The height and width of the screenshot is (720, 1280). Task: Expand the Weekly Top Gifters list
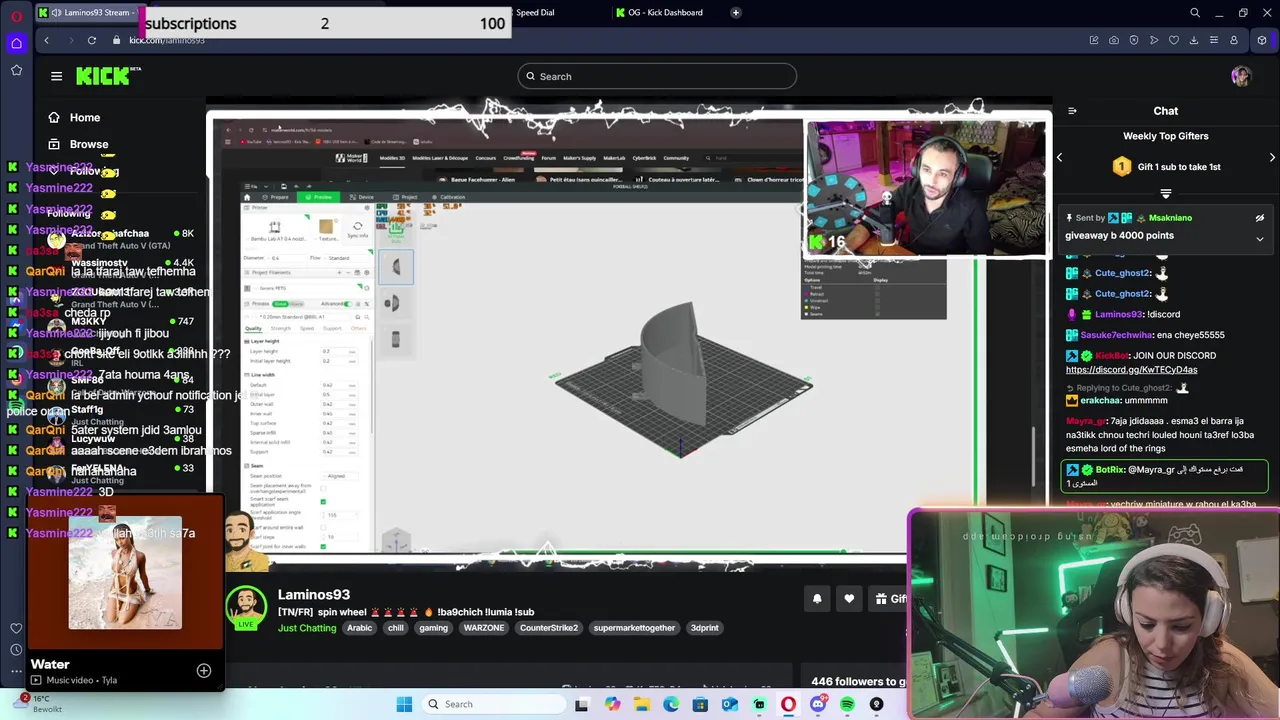(x=1165, y=193)
